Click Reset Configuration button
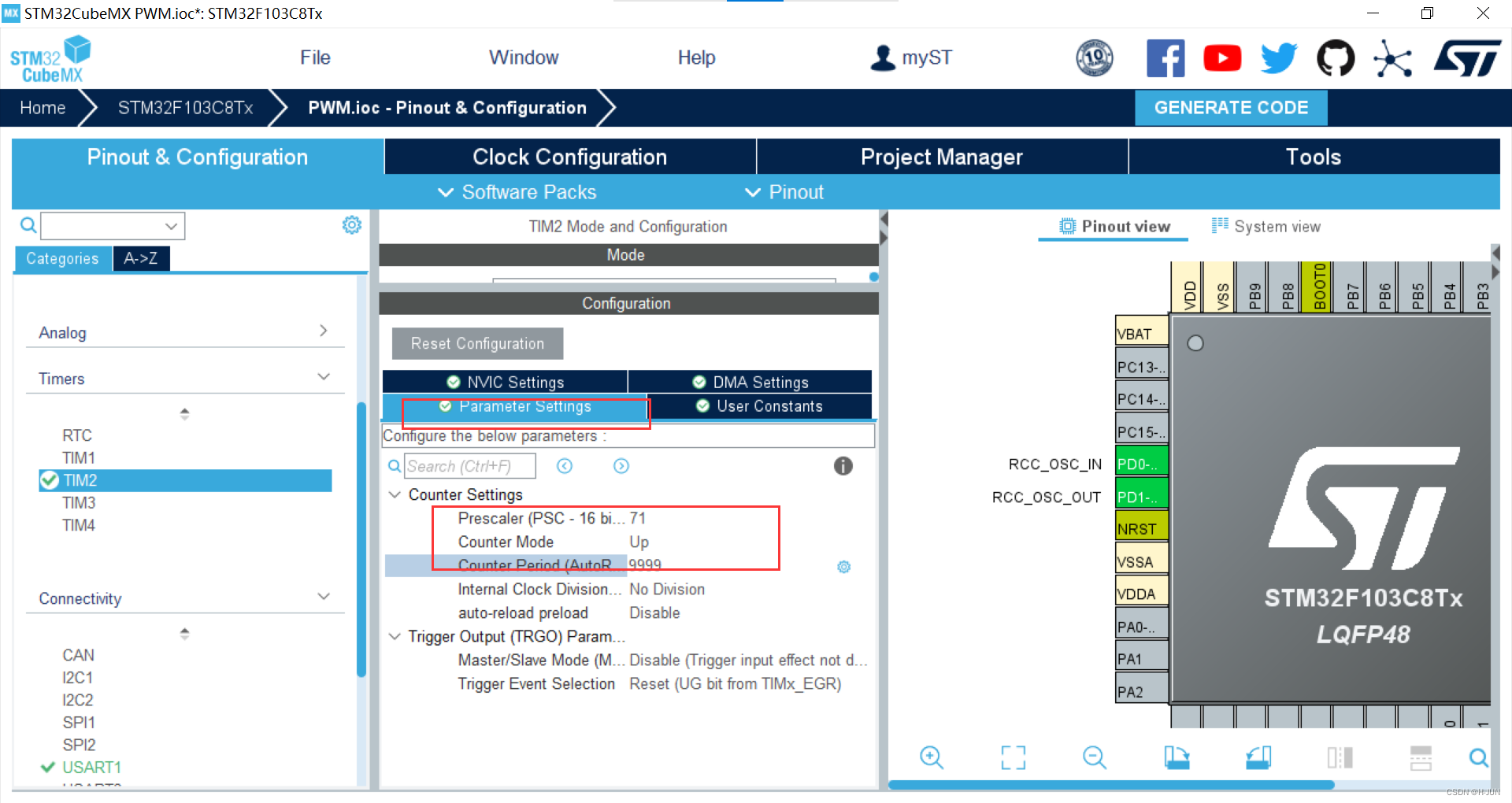Screen dimensions: 1512x803 point(477,343)
